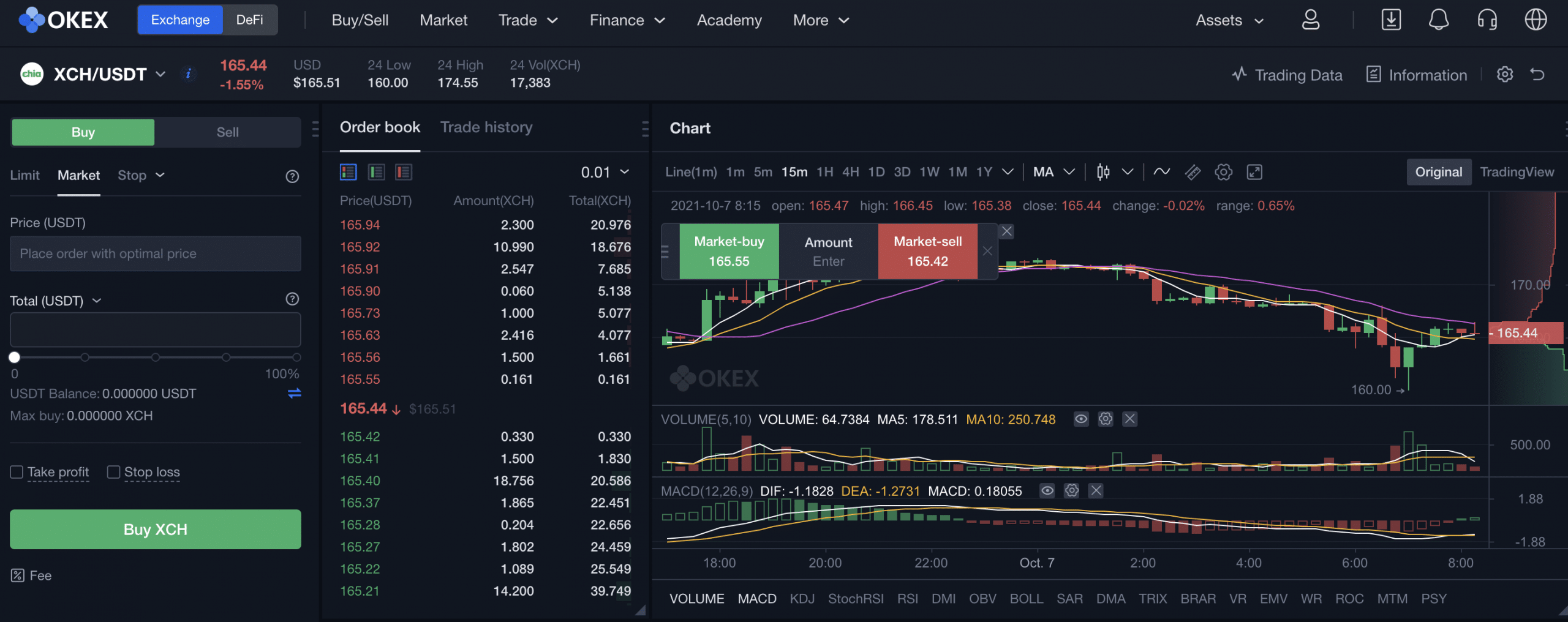Switch to DeFi mode
The width and height of the screenshot is (1568, 622).
click(x=250, y=20)
